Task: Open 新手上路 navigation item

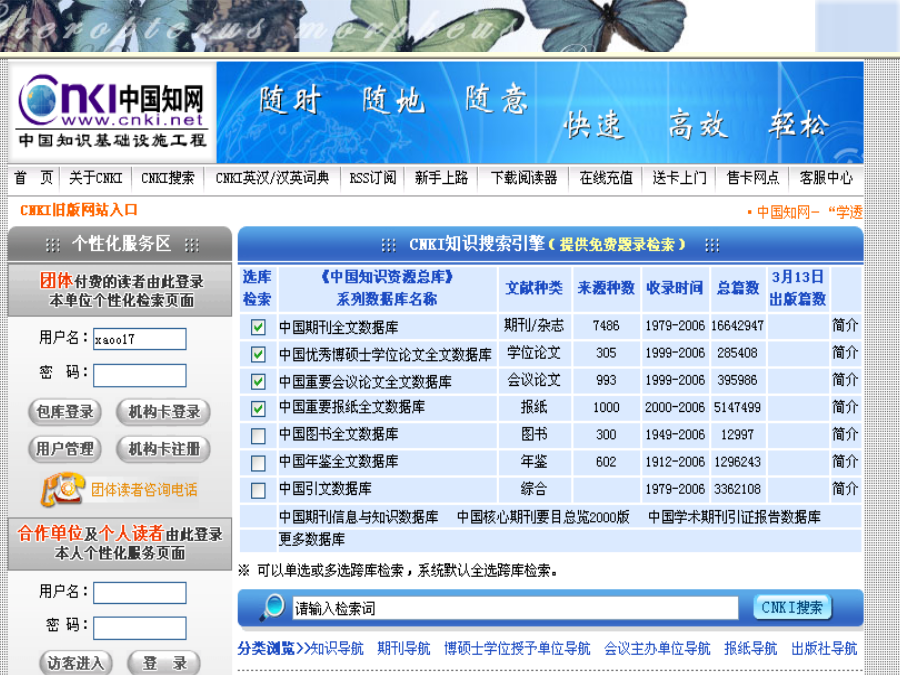Action: [441, 178]
